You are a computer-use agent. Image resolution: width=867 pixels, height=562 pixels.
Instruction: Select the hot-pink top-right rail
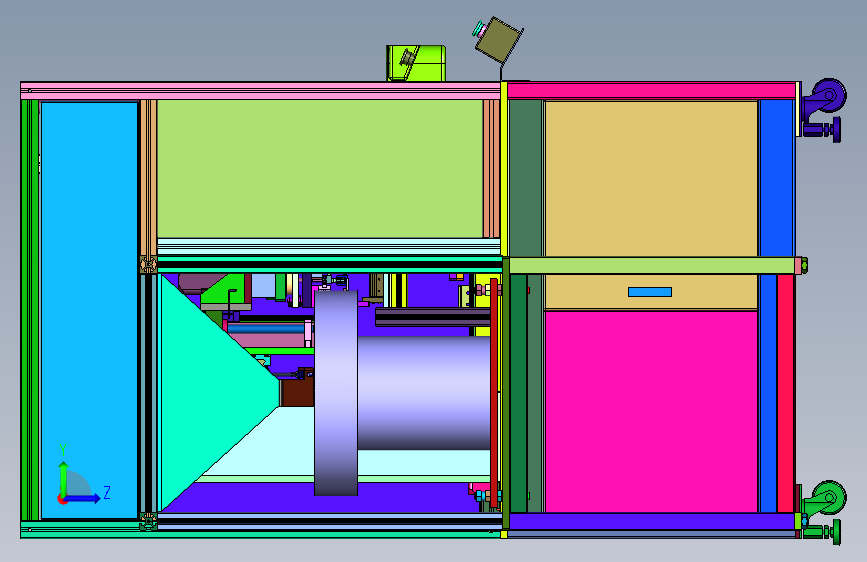[651, 91]
